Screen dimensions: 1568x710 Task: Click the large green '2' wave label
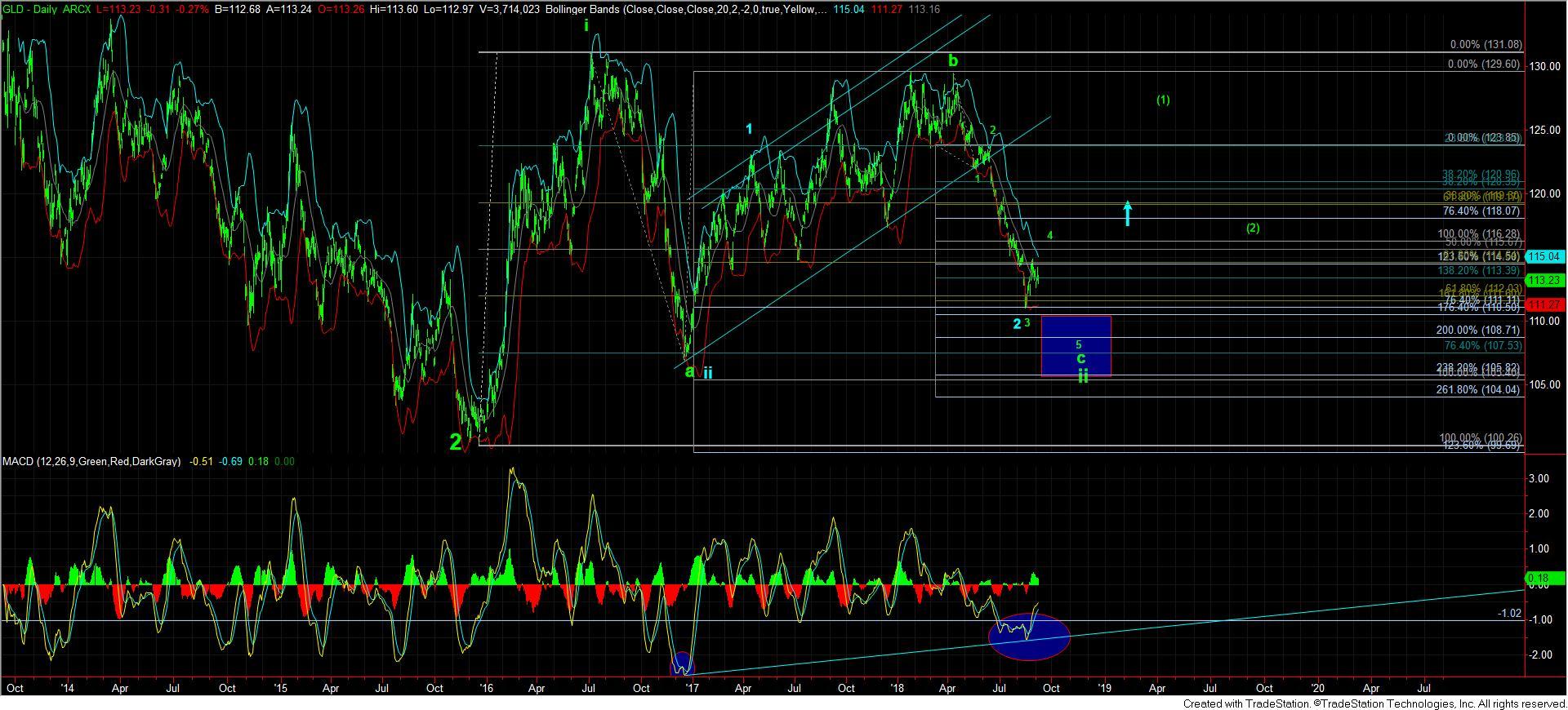coord(456,442)
